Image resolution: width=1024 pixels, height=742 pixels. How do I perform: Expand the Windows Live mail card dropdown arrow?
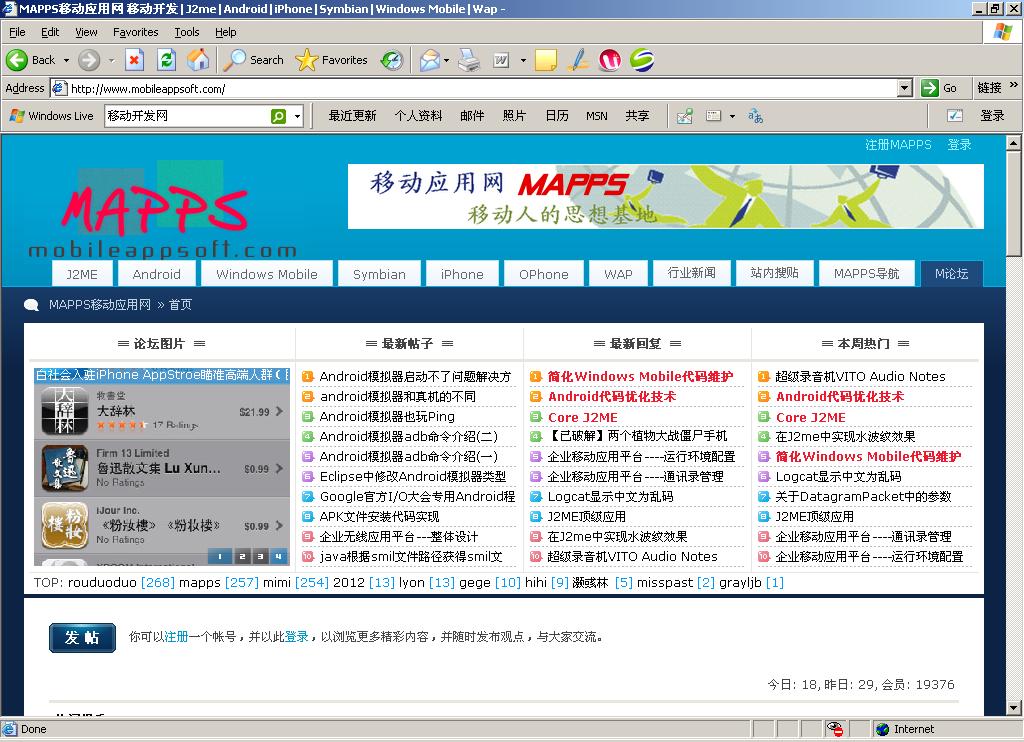[732, 116]
